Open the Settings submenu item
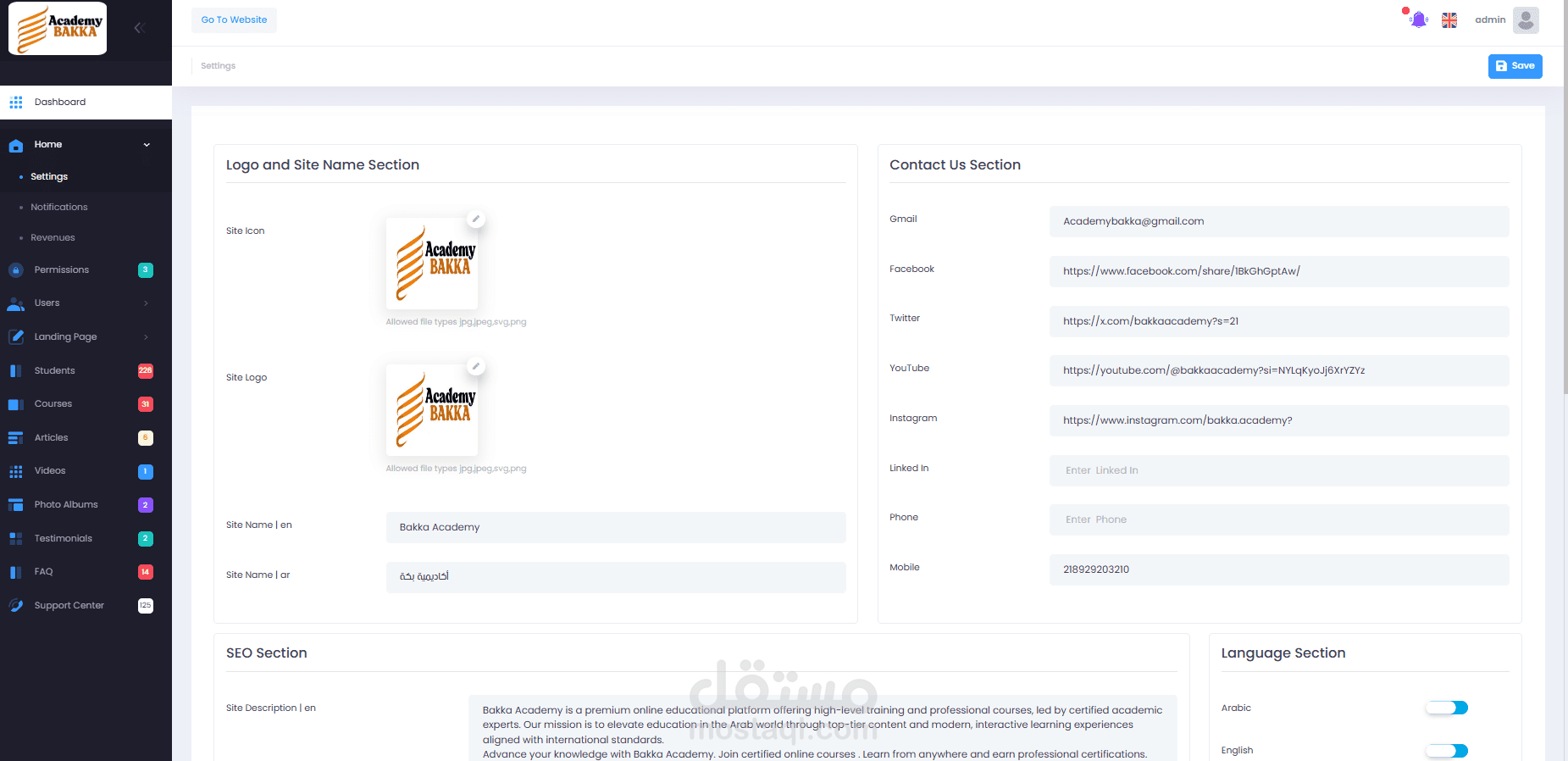Screen dimensions: 1568x761 tap(49, 177)
